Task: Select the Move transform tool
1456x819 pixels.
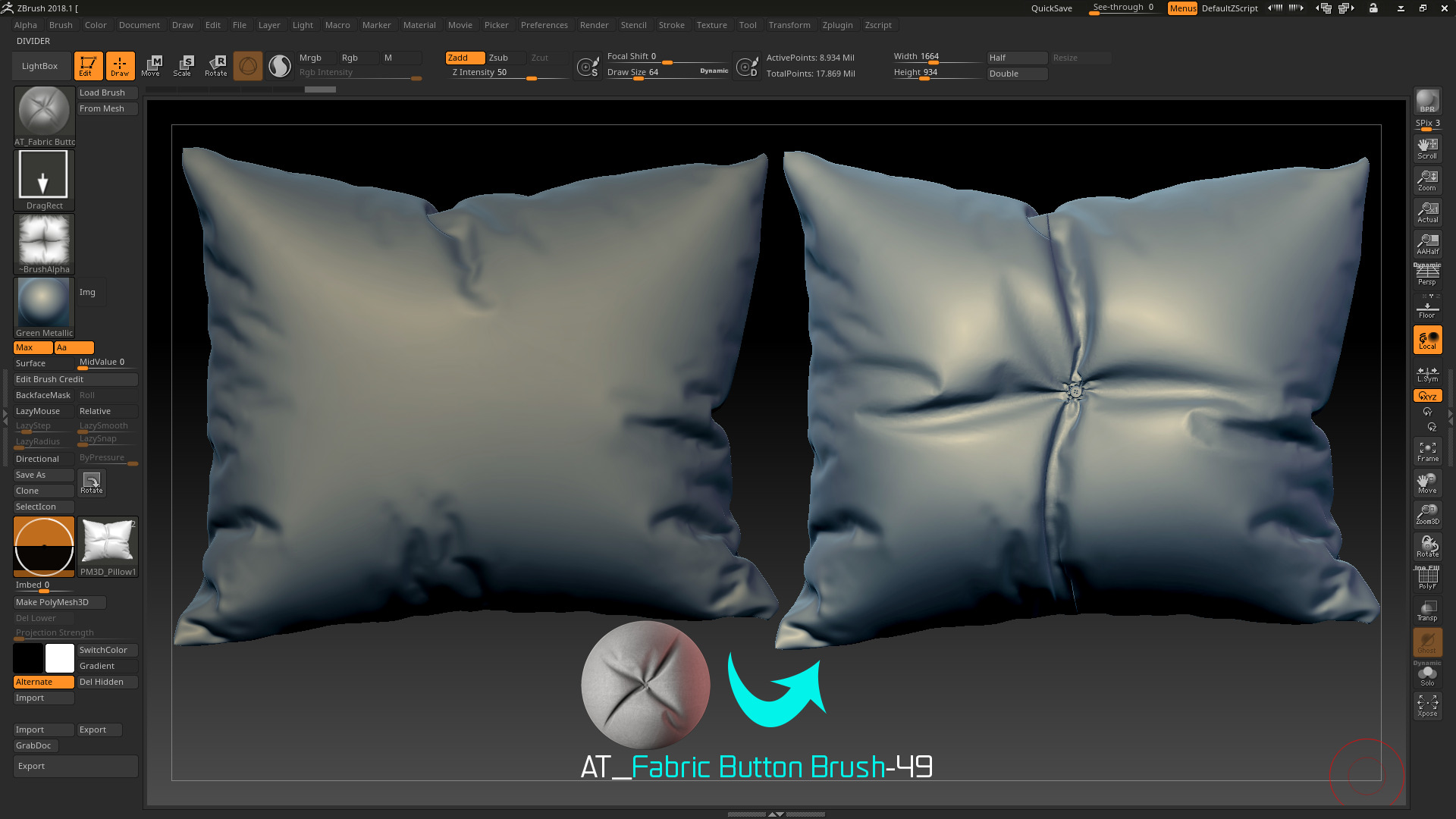Action: click(152, 66)
